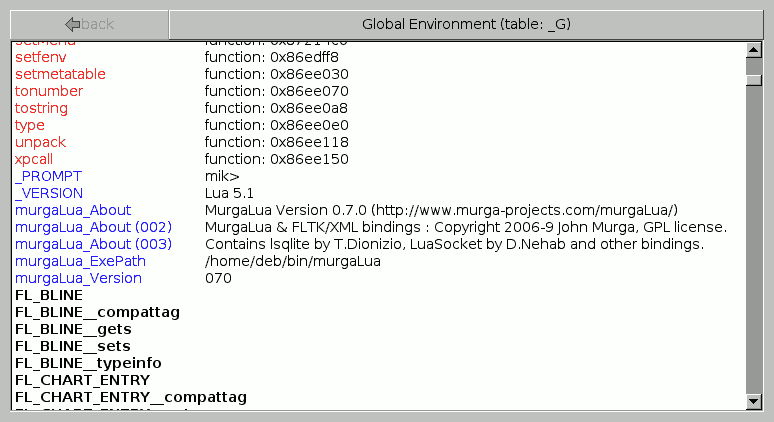Viewport: 774px width, 422px height.
Task: Select the setmetatable row
Action: pyautogui.click(x=60, y=74)
